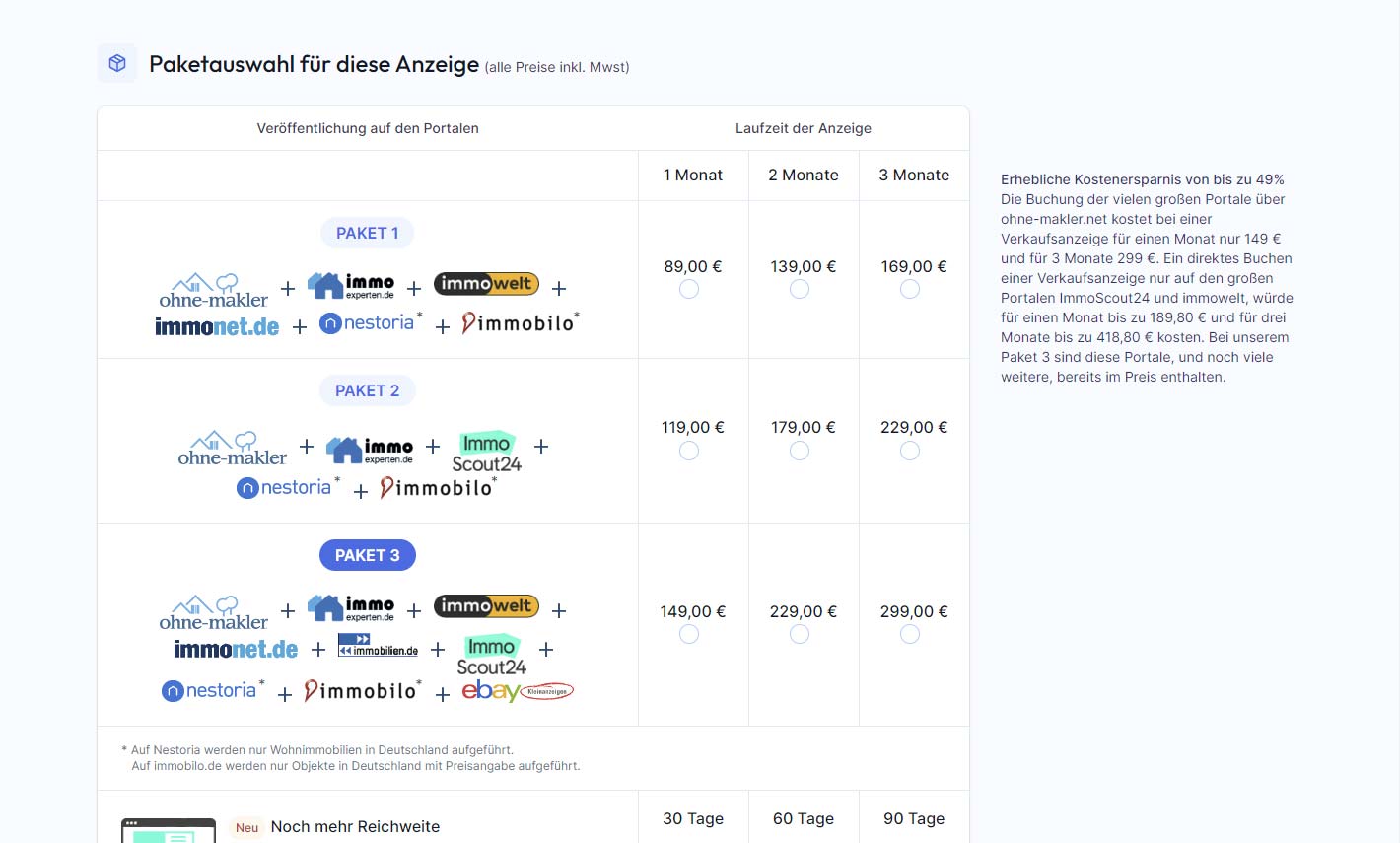Screen dimensions: 1400x843
Task: Click immobilo logo in Paket 1
Action: click(521, 322)
